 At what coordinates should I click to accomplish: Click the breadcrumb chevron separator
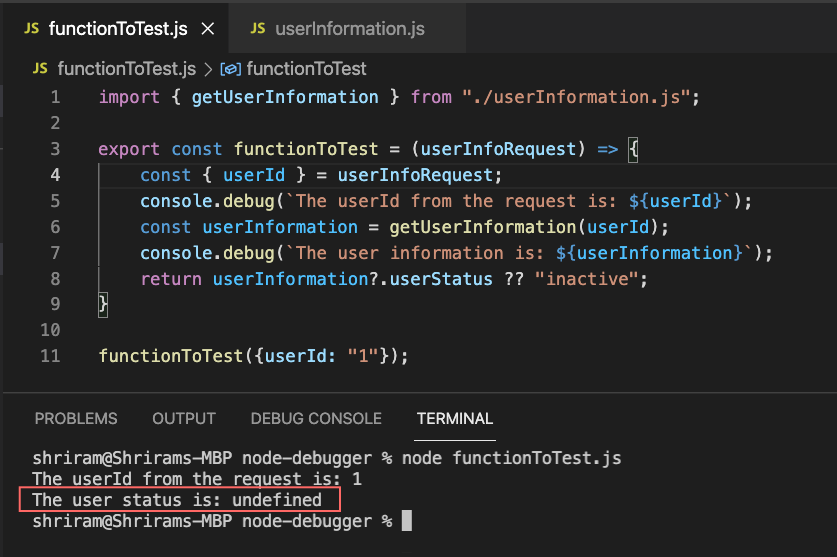[208, 69]
